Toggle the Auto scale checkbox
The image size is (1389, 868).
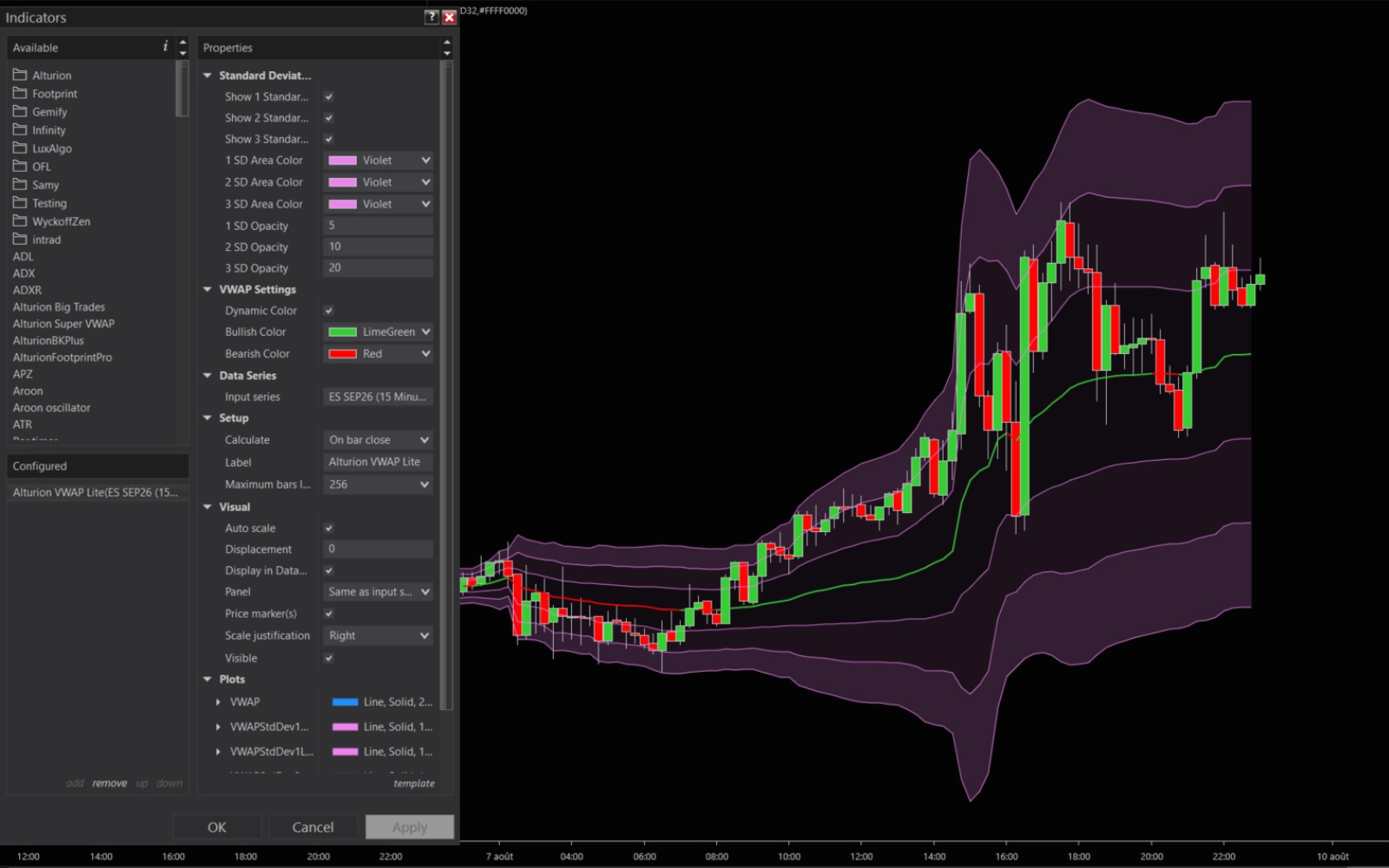point(329,528)
